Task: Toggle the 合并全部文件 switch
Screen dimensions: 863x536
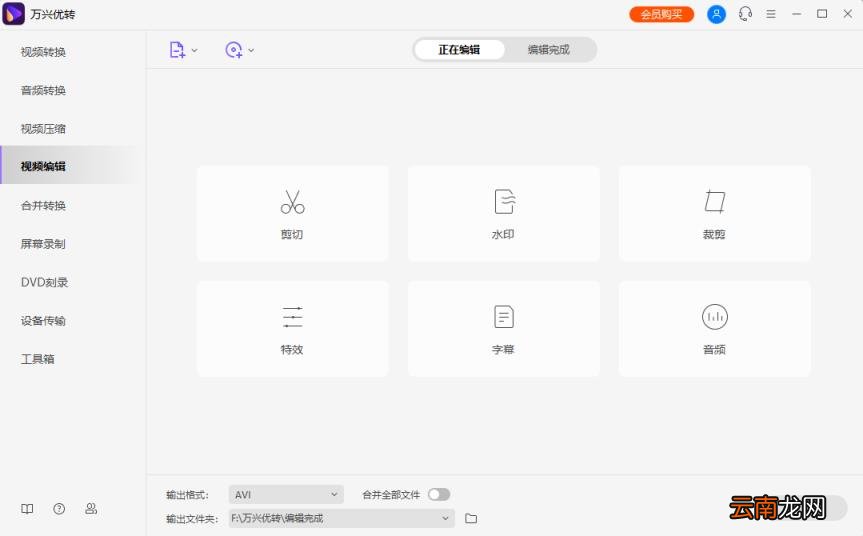Action: 439,495
